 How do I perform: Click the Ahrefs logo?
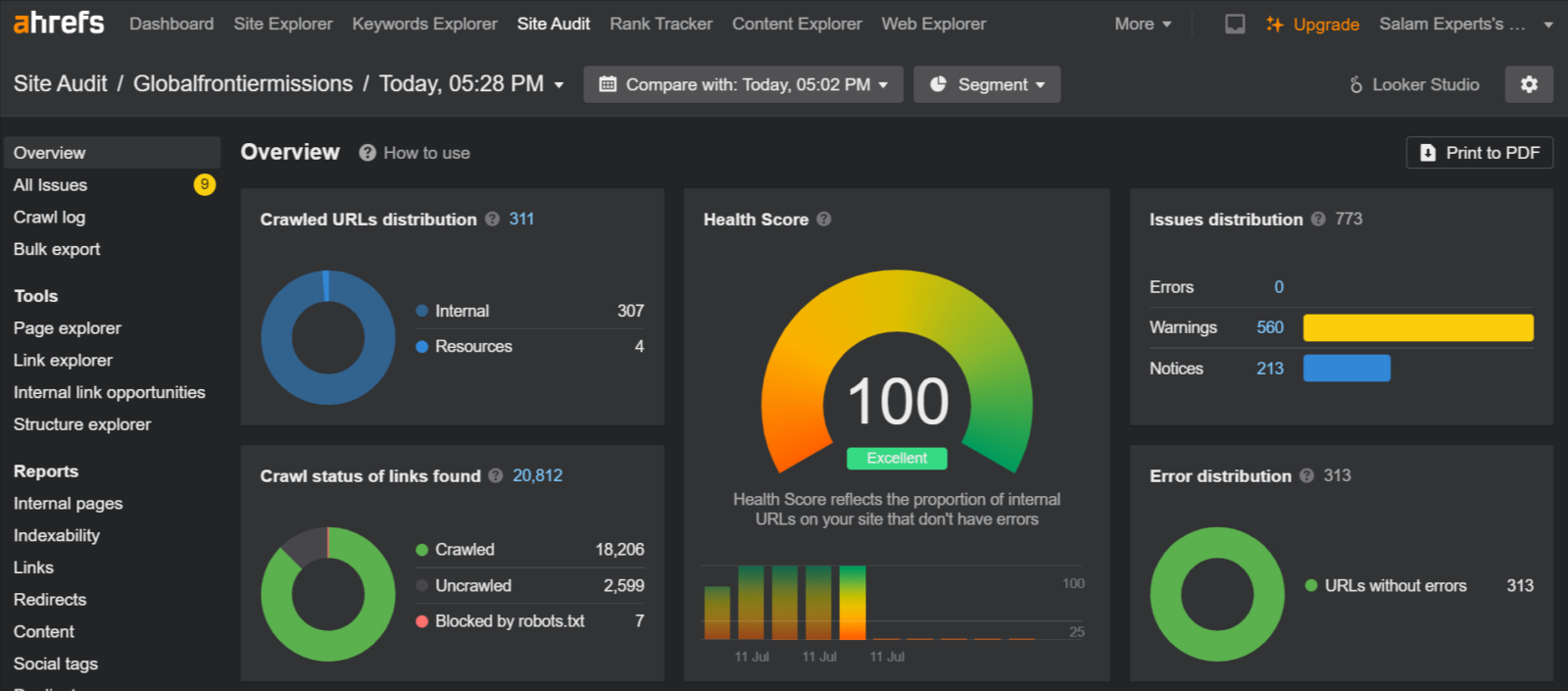(x=59, y=23)
